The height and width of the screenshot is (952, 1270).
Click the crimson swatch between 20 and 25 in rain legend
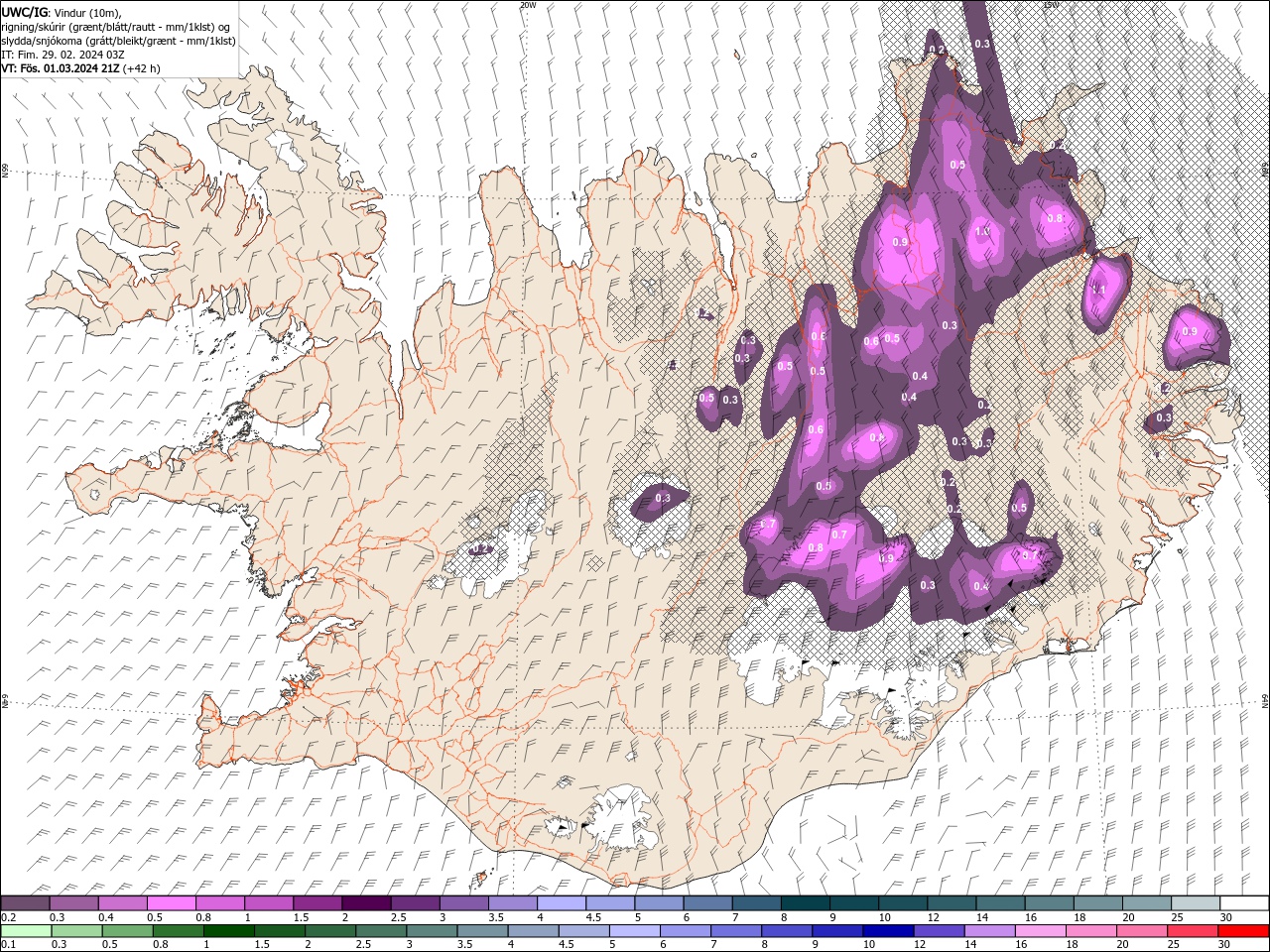[x=1142, y=931]
